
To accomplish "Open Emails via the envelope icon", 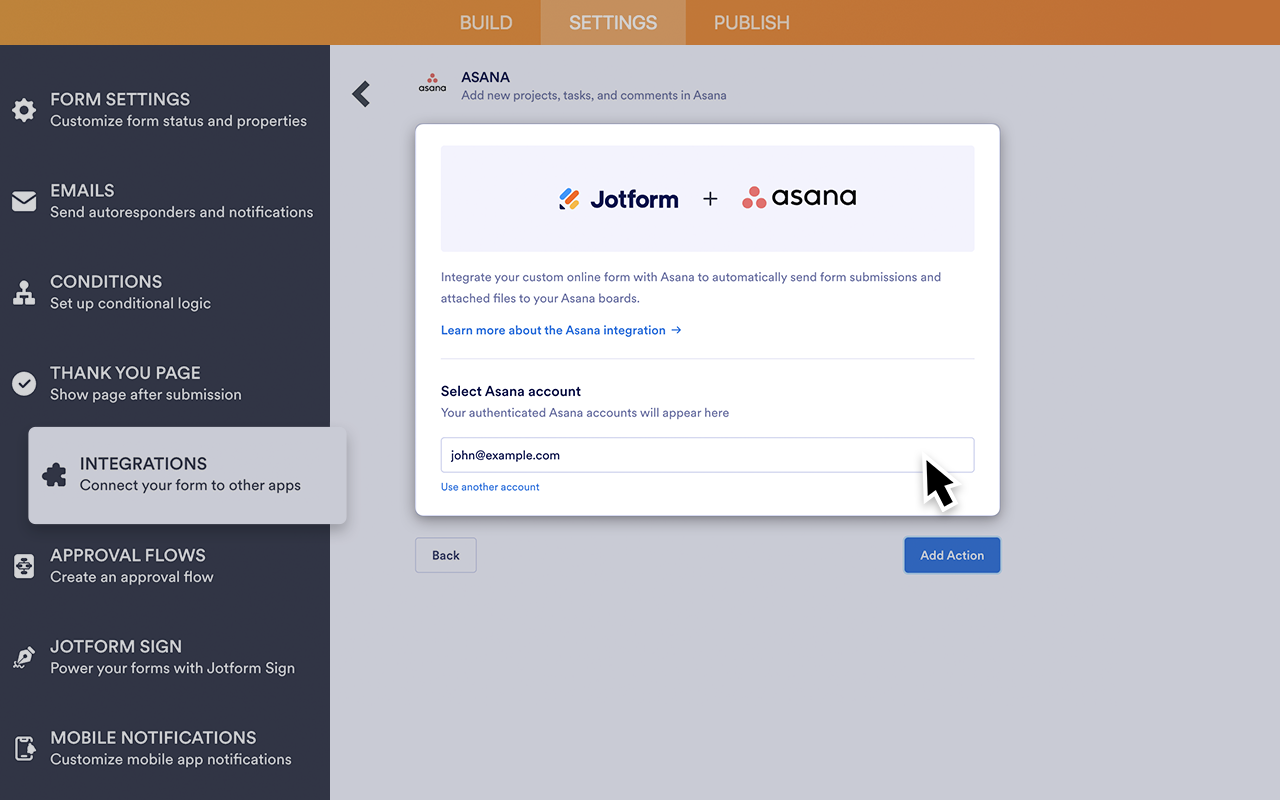I will coord(24,201).
